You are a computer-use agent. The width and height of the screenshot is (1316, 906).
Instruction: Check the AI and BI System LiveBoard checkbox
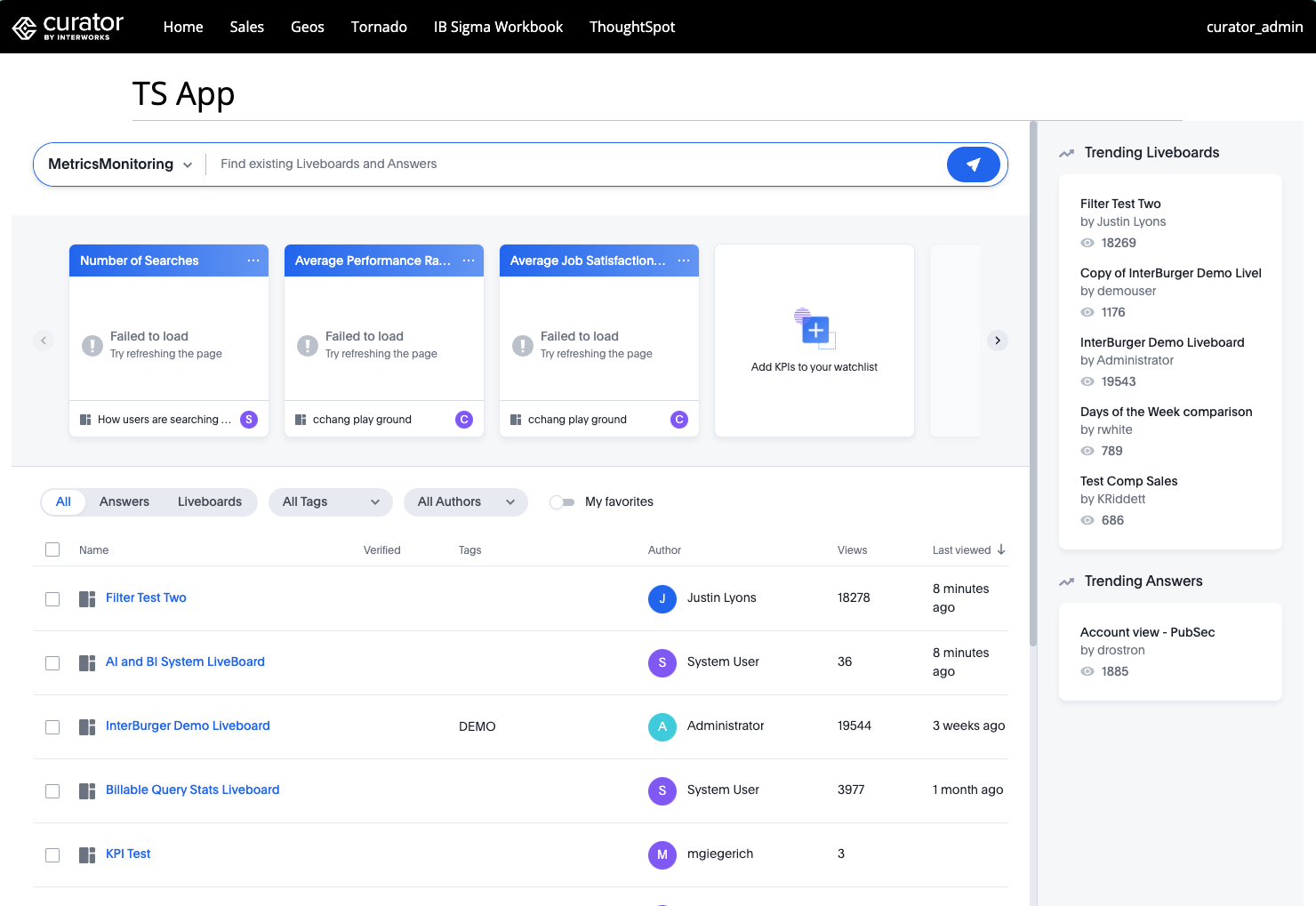(x=52, y=663)
